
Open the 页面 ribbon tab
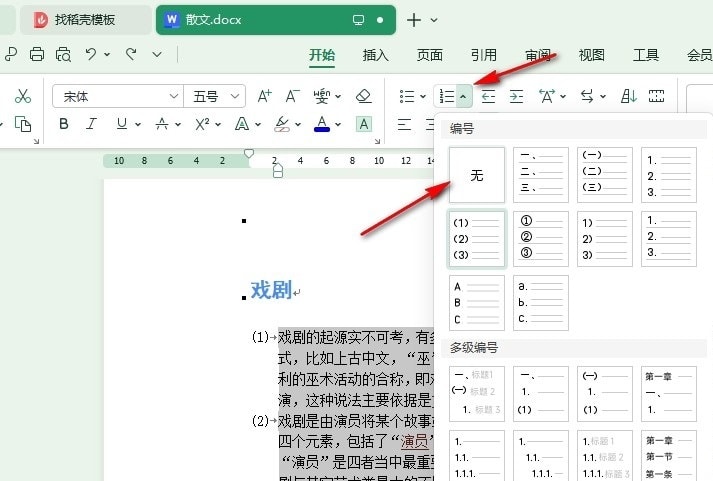[430, 55]
